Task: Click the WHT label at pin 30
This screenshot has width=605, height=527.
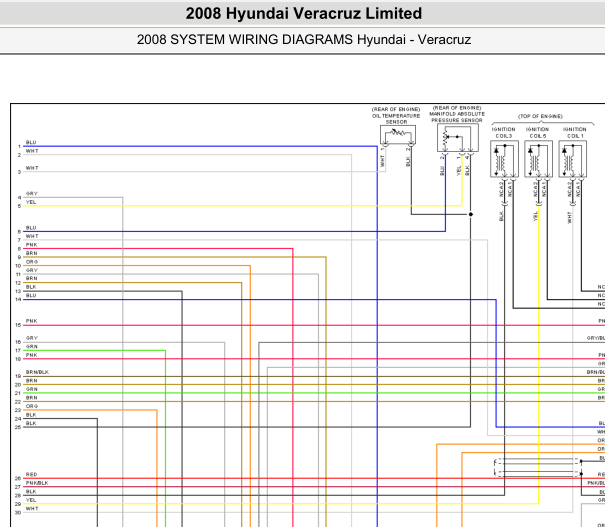Action: 32,508
